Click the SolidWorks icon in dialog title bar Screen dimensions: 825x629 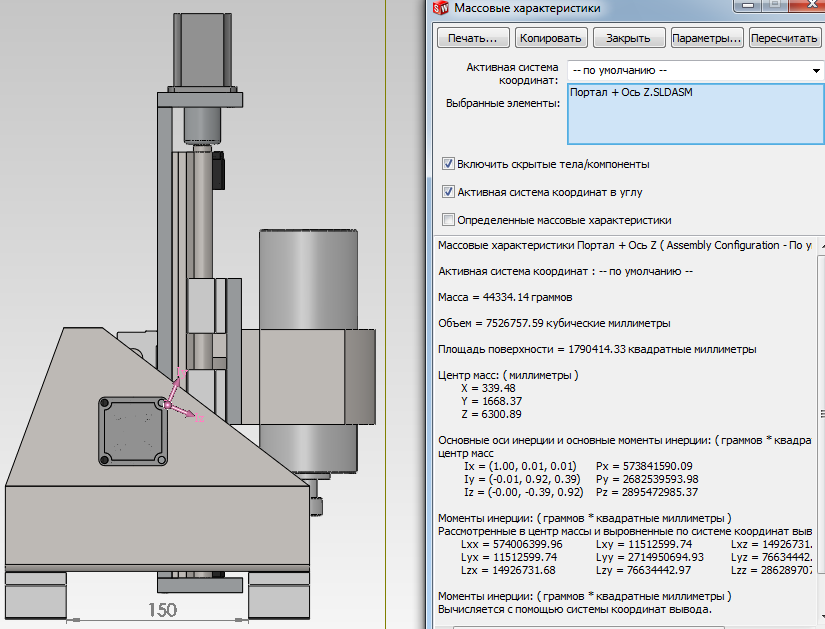[x=440, y=9]
